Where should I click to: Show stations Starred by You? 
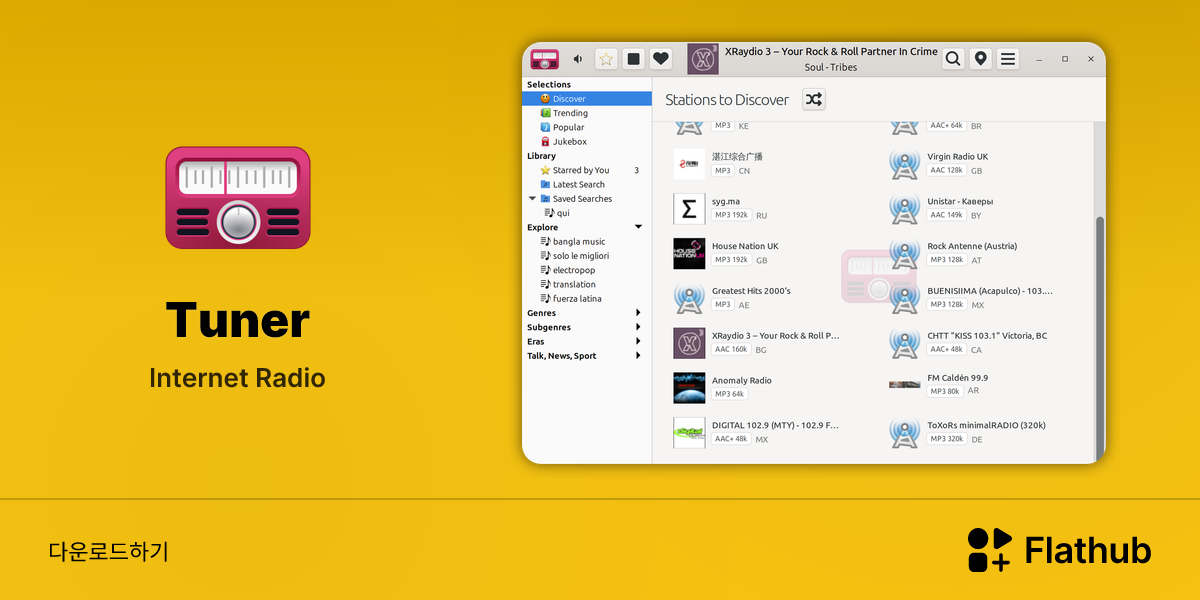coord(587,170)
